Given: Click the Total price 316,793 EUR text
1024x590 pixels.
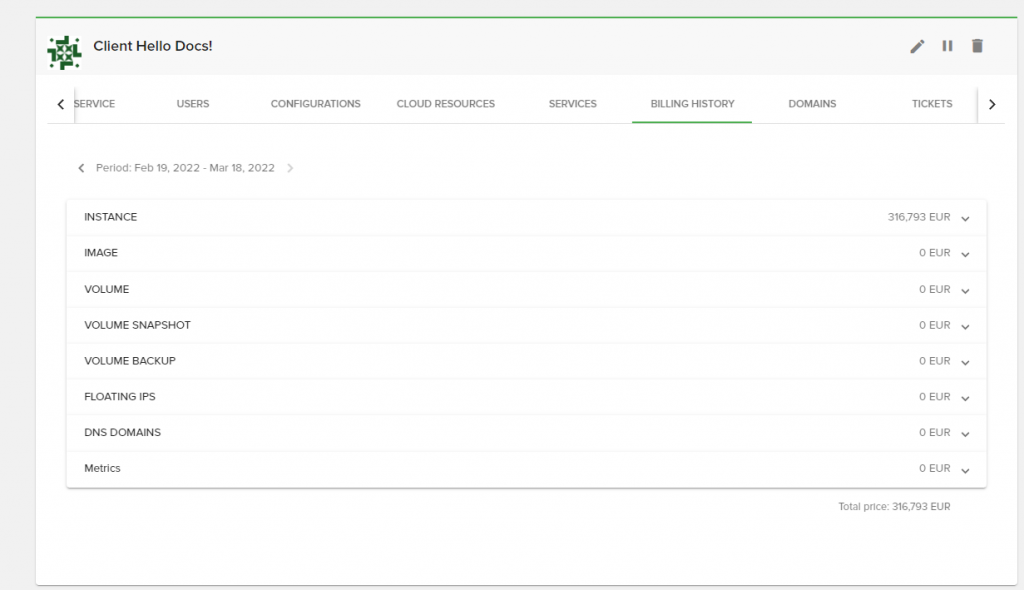Looking at the screenshot, I should 894,506.
